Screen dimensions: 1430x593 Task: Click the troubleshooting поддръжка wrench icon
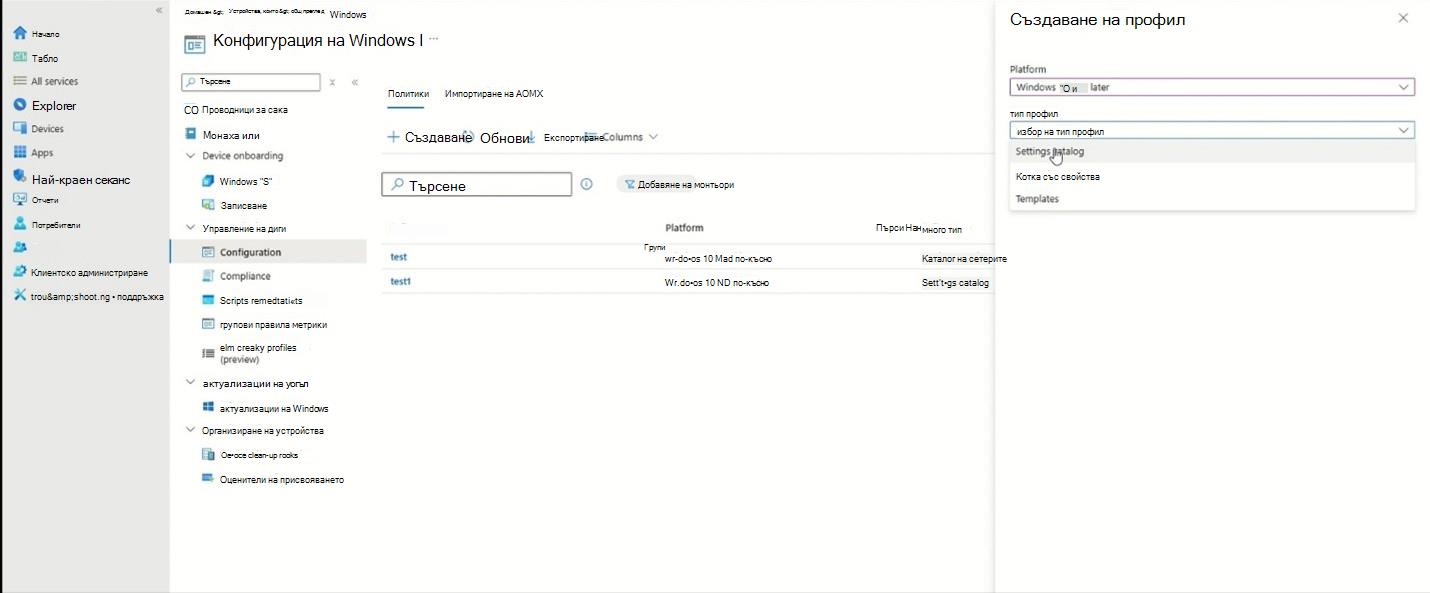click(19, 295)
